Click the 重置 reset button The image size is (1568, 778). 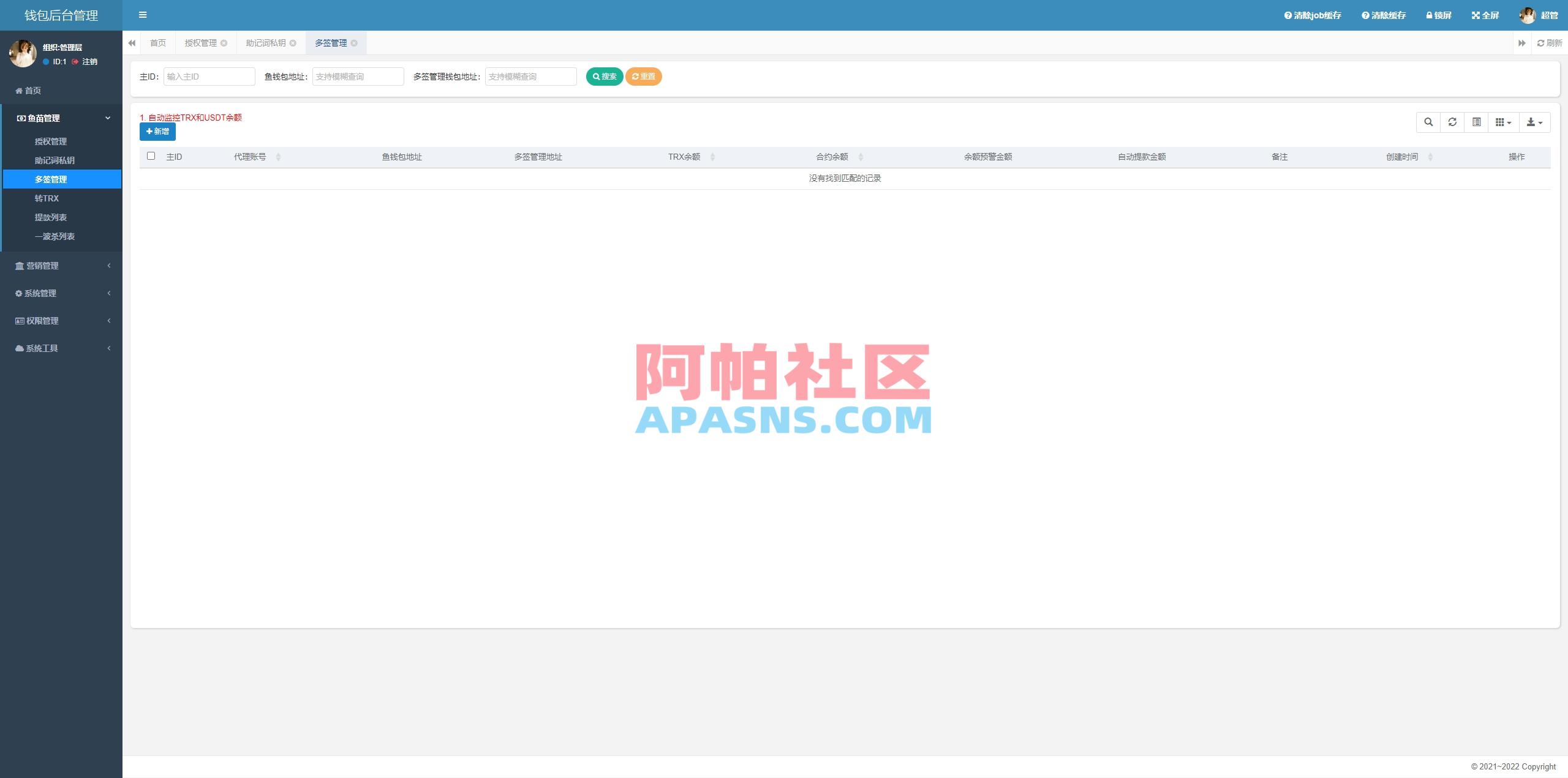[644, 76]
